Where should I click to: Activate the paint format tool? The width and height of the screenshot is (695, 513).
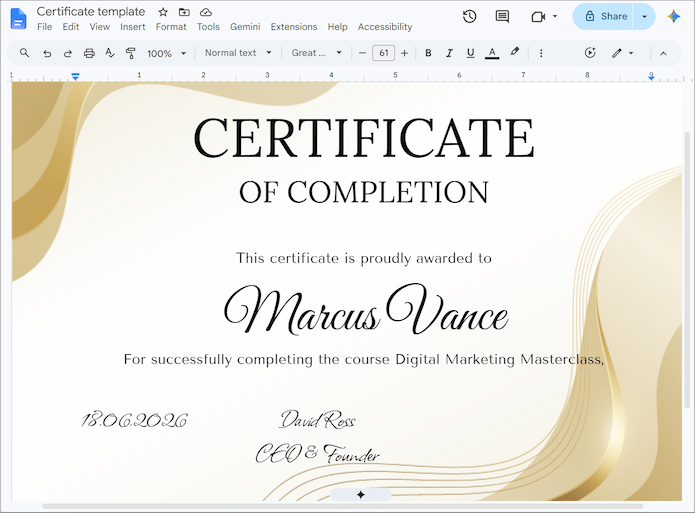(130, 54)
